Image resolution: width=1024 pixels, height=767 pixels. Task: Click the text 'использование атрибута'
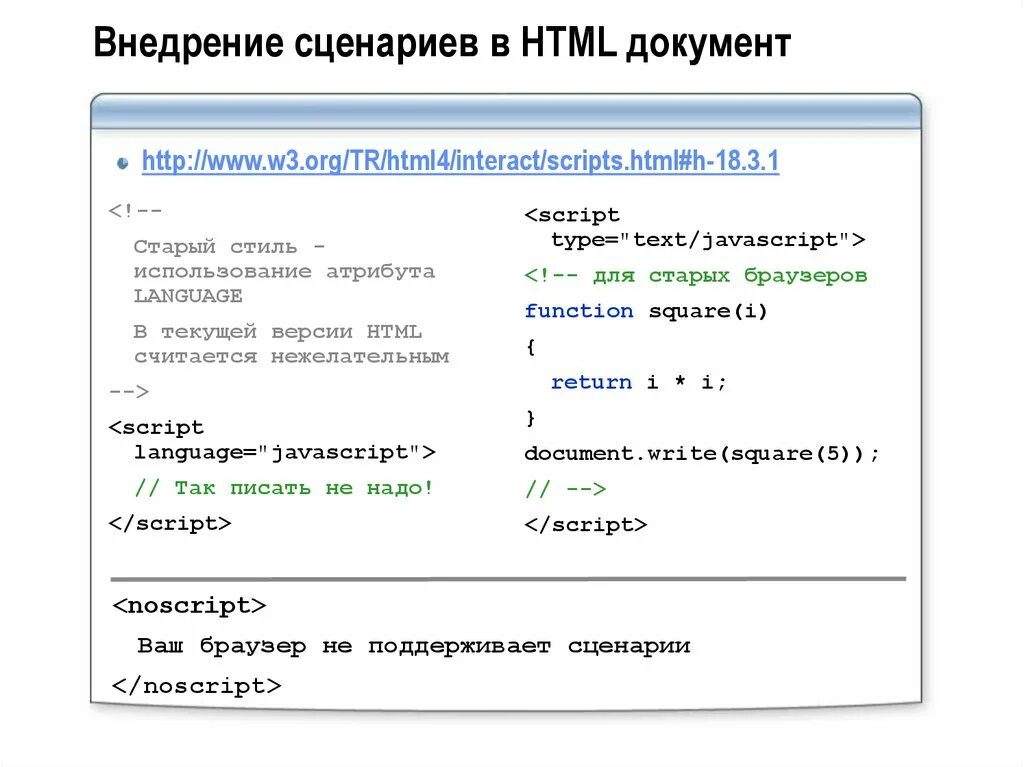click(284, 271)
